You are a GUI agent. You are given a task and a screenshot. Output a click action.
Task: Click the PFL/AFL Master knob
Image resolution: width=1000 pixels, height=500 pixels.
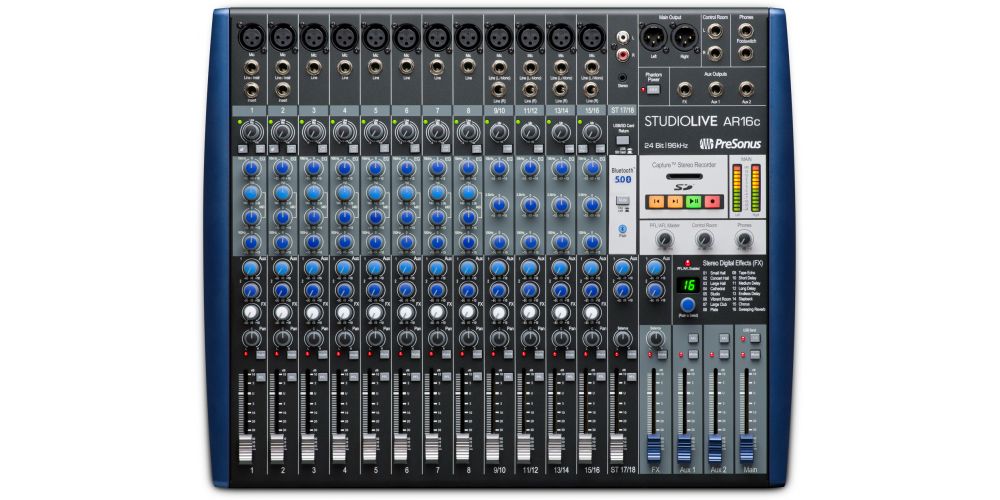(665, 239)
